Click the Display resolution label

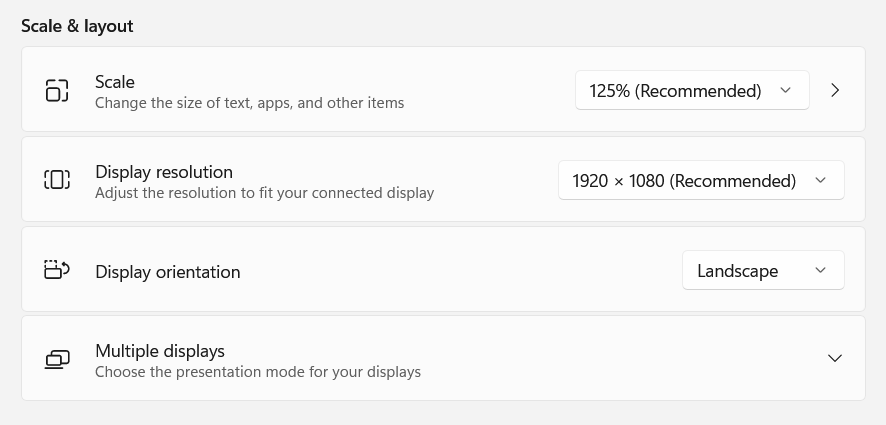[164, 172]
